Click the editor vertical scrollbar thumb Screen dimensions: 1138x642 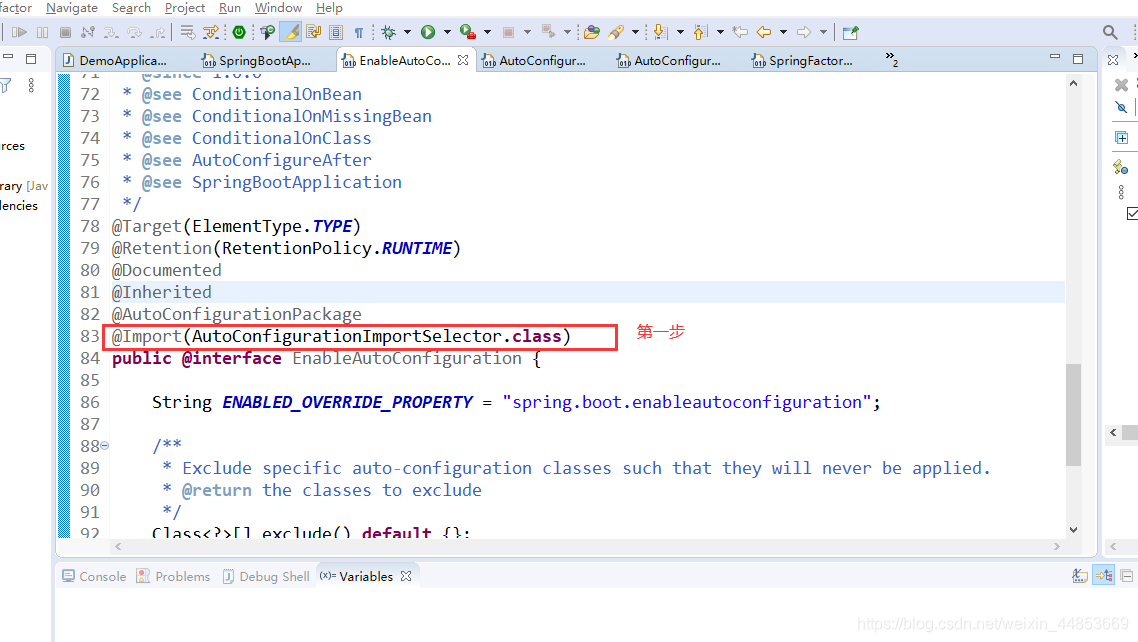tap(1073, 414)
